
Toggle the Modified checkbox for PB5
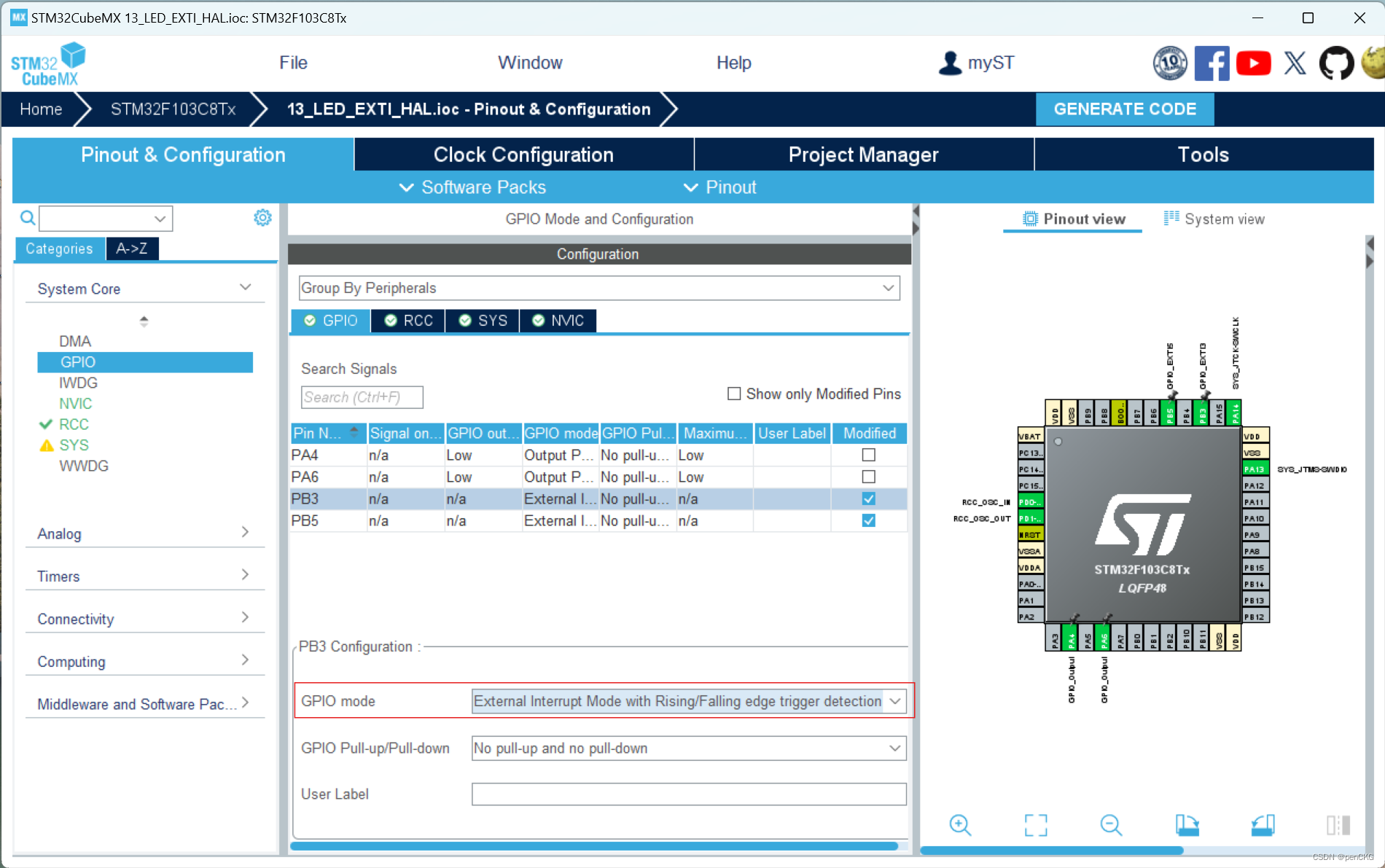point(868,520)
